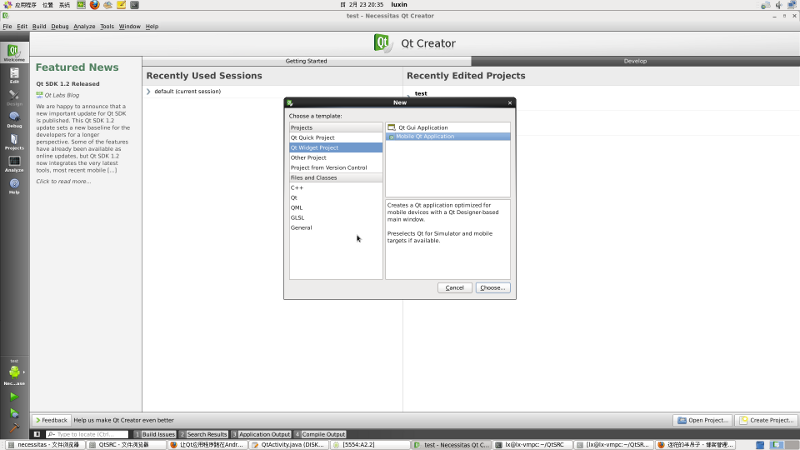Select Project from Version Control category
The height and width of the screenshot is (450, 800).
coord(336,167)
